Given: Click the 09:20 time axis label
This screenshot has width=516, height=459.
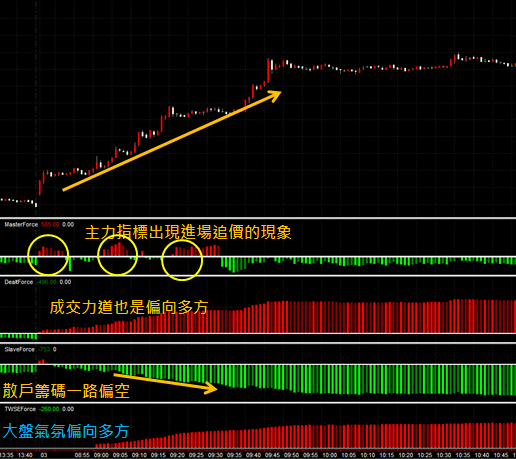Looking at the screenshot, I should 177,455.
